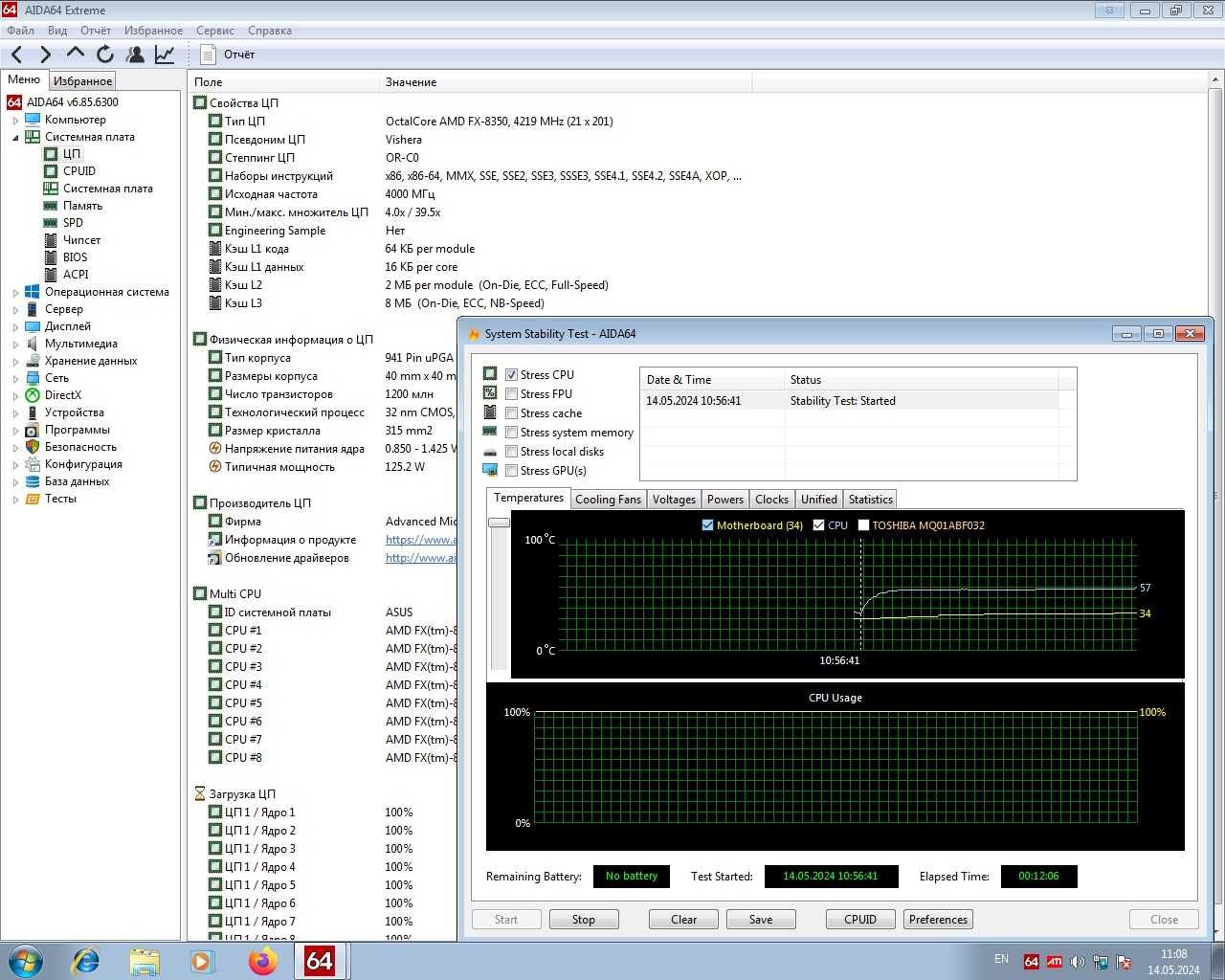Expand the Дисплей tree node
The width and height of the screenshot is (1225, 980).
click(15, 327)
